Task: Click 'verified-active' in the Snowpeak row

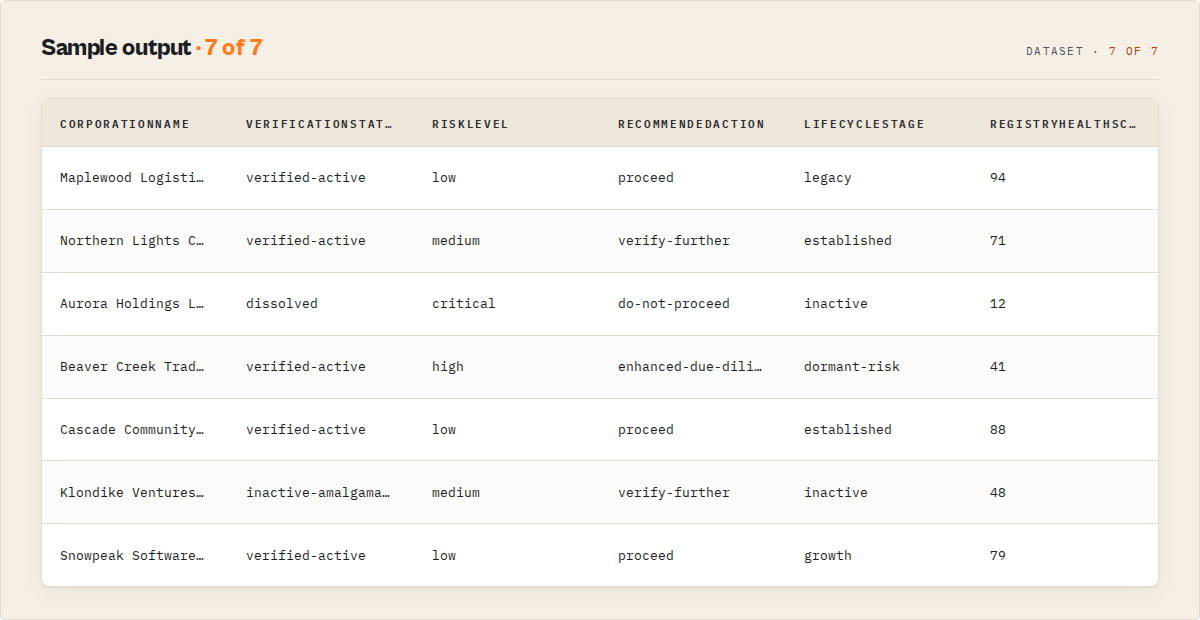Action: click(306, 556)
